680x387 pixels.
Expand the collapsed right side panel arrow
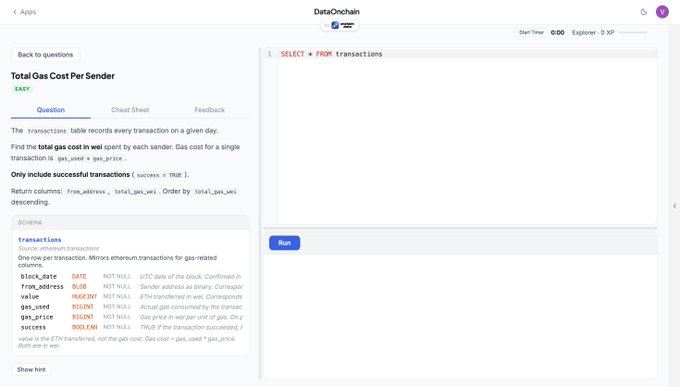click(674, 206)
